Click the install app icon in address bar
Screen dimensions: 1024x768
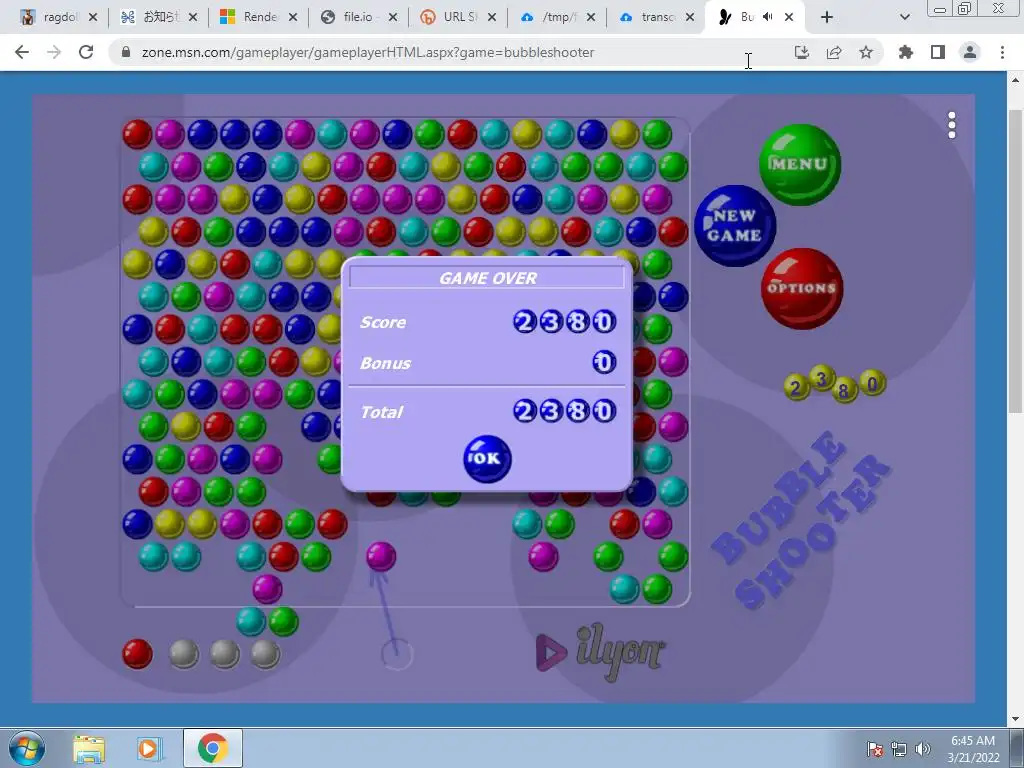click(x=801, y=52)
